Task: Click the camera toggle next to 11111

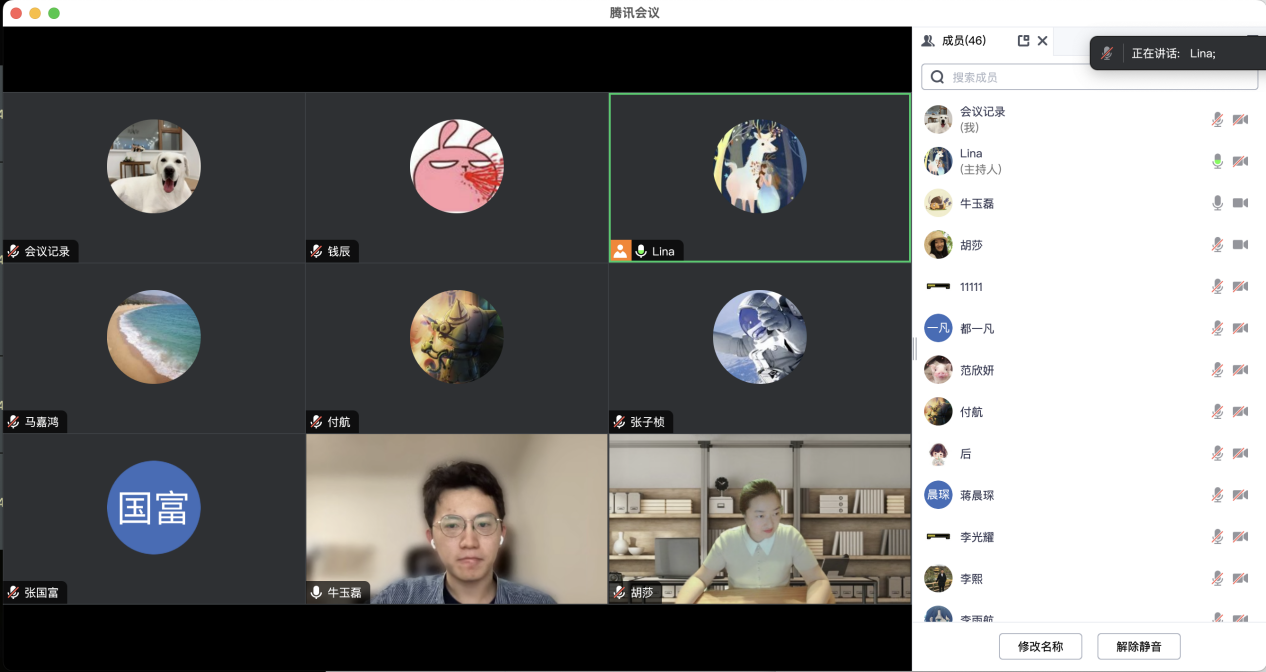Action: (1241, 286)
